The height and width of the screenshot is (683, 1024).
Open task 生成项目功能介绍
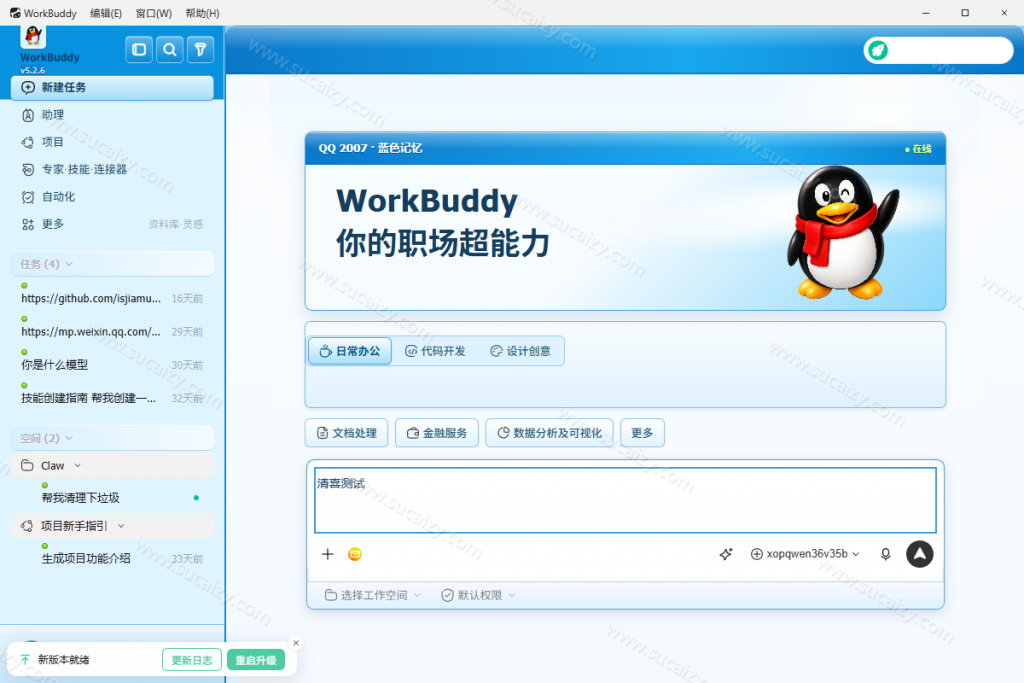[112, 556]
